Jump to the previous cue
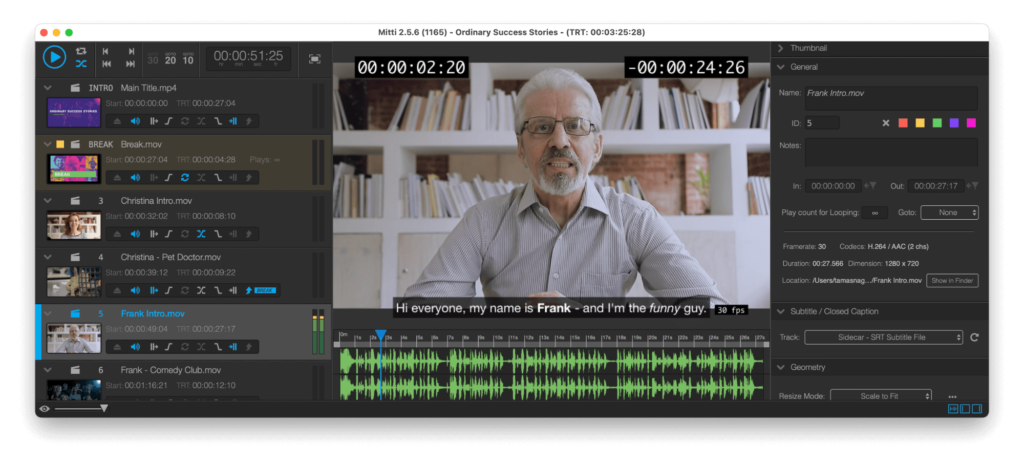Viewport: 1024px width, 464px height. 106,51
